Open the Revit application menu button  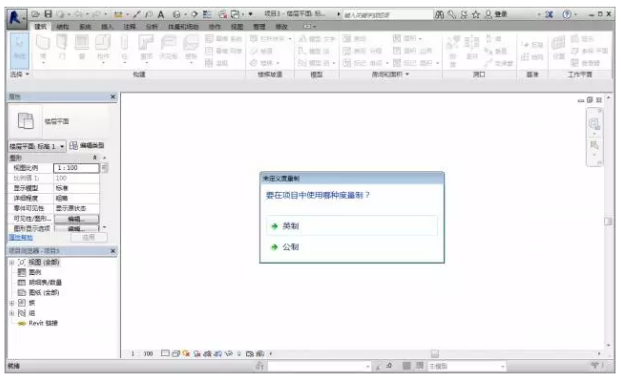(x=16, y=17)
